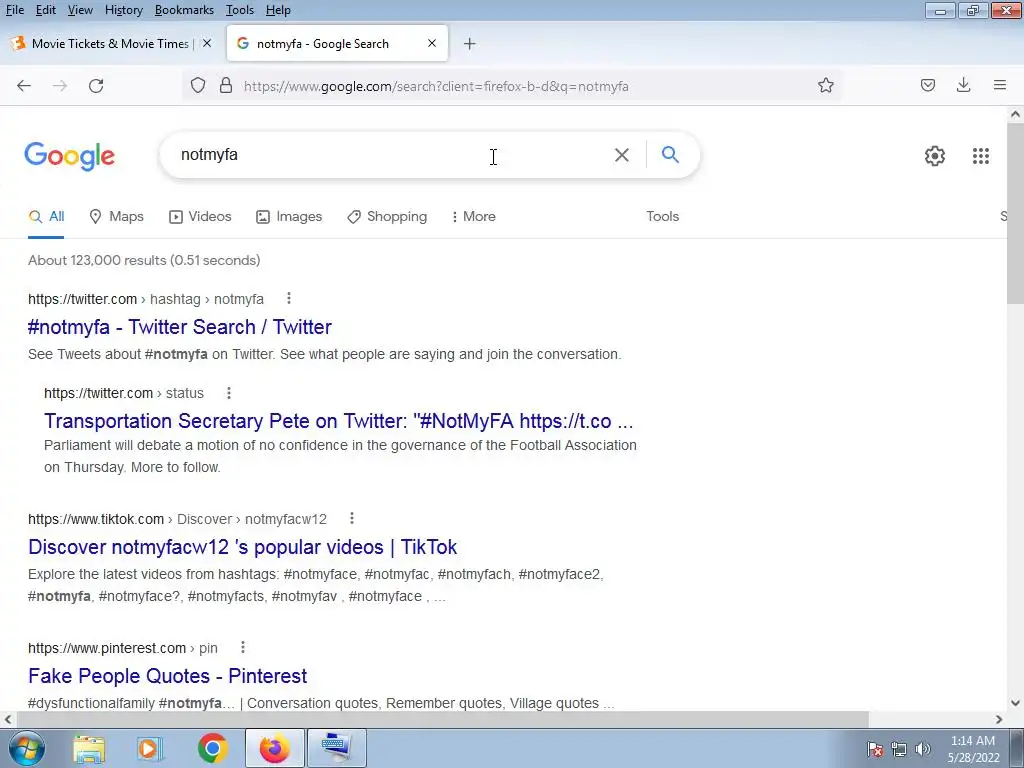Save the page to Pocket

[x=927, y=86]
